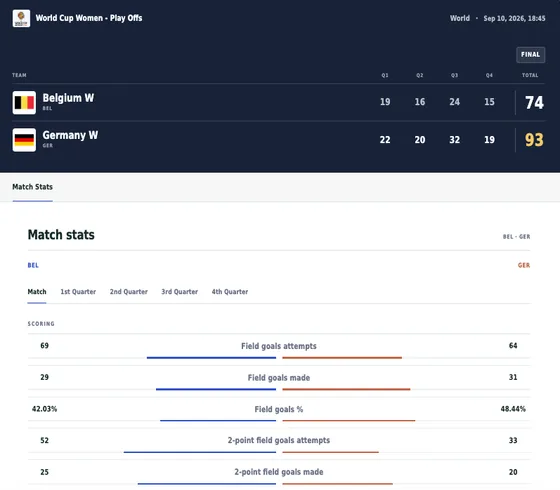This screenshot has height=490, width=560.
Task: Click the date Sep 10, 2026, 18:45
Action: click(x=514, y=18)
